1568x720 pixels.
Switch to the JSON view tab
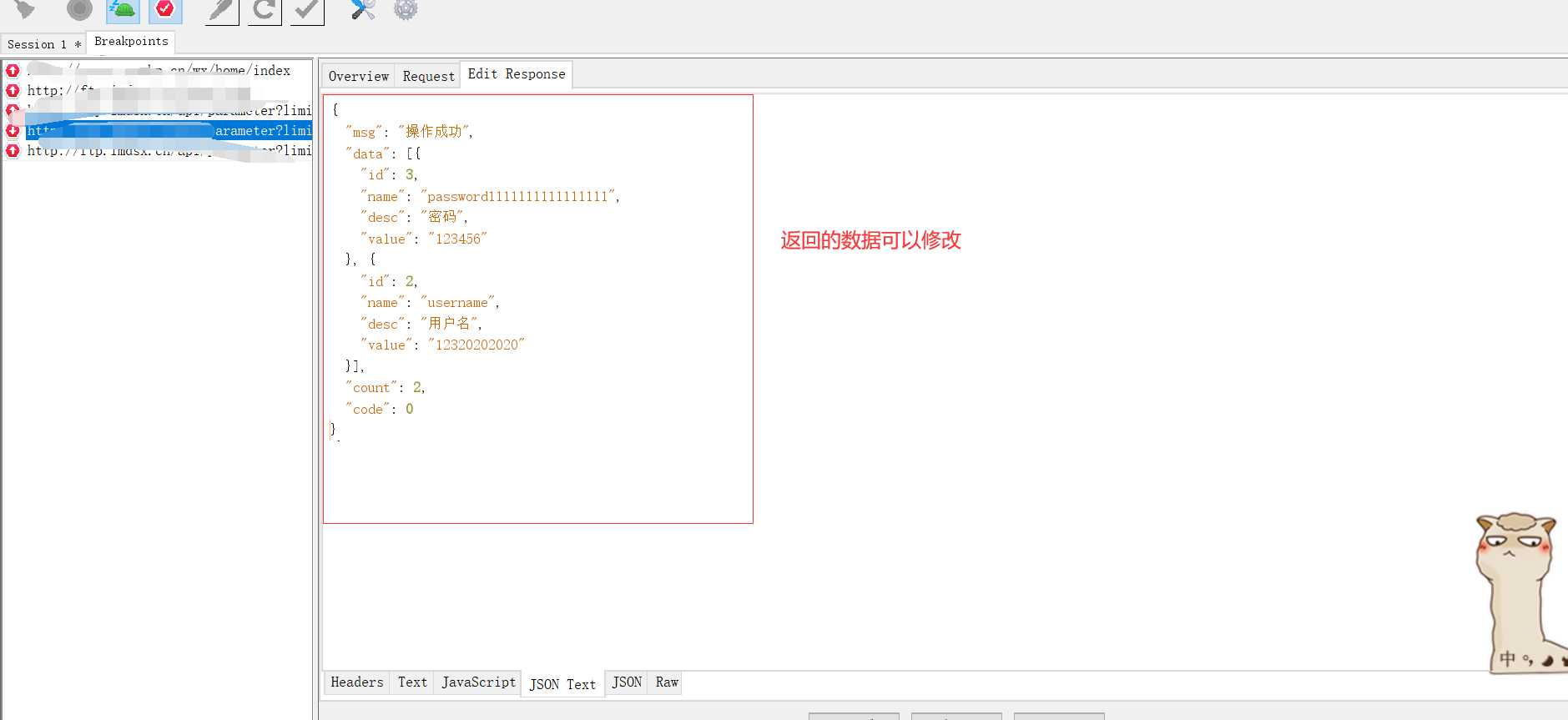(627, 682)
